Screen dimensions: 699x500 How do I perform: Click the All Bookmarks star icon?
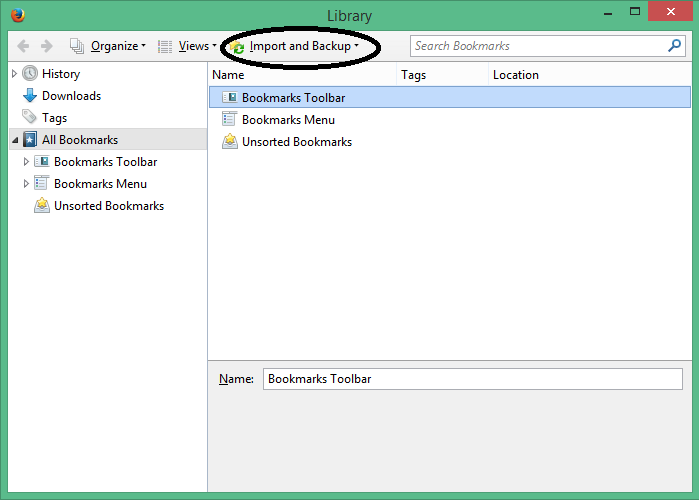tap(30, 139)
